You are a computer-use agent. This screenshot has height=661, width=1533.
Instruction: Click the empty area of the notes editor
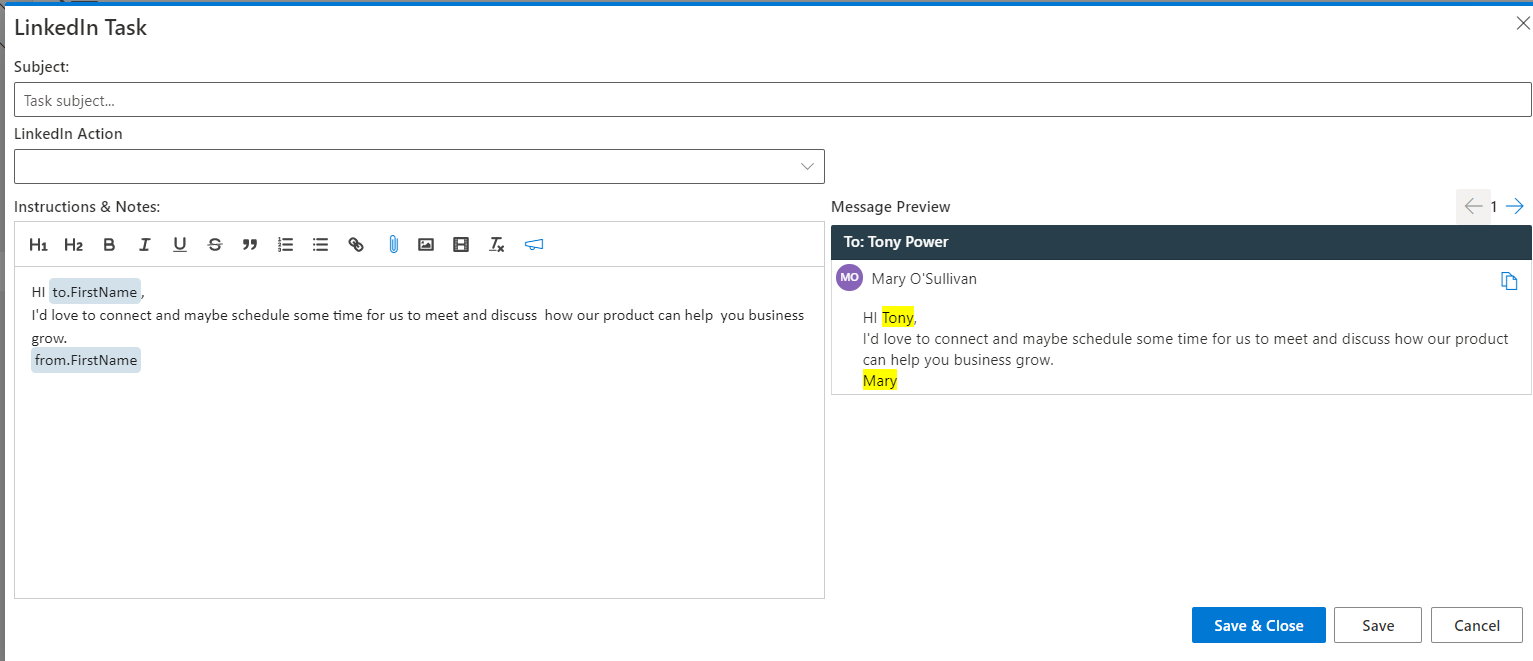point(419,485)
